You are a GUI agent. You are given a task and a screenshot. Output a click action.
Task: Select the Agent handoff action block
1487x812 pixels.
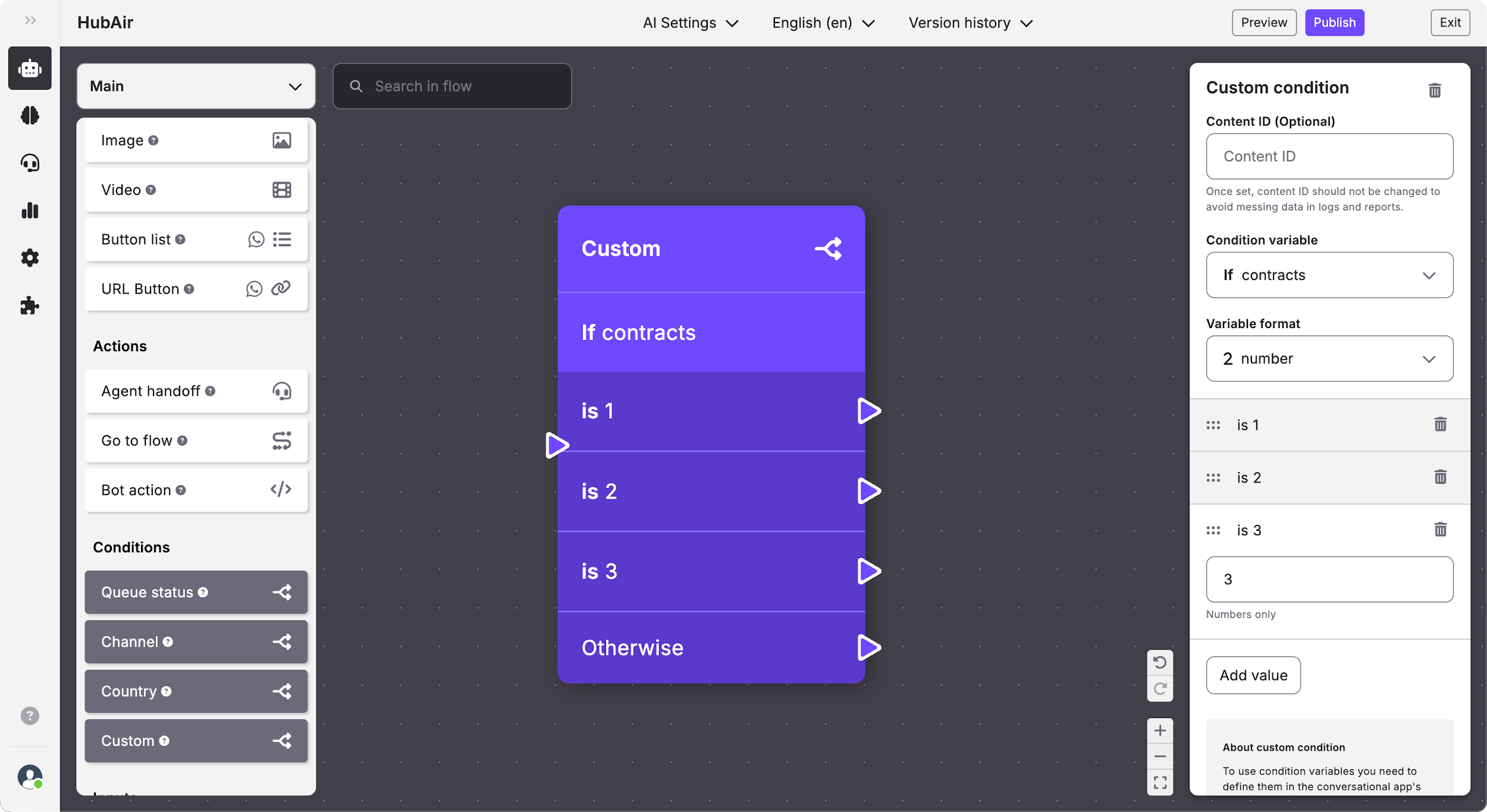tap(196, 391)
